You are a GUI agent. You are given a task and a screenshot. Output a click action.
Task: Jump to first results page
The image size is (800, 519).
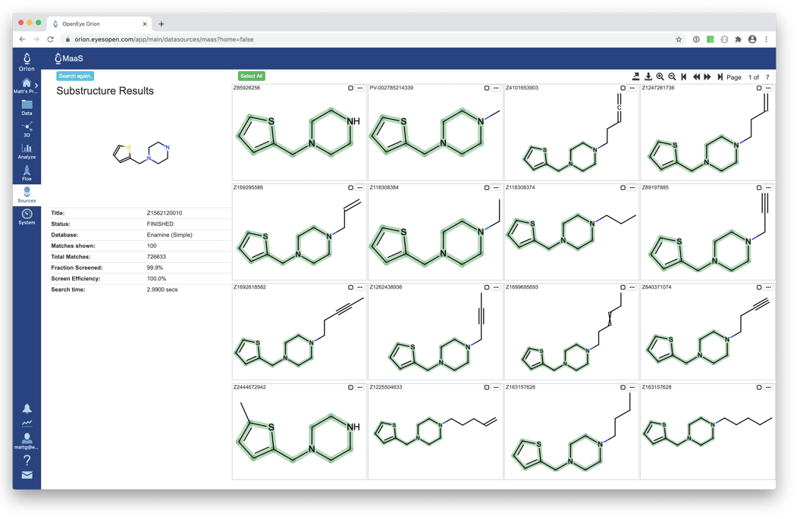point(684,77)
